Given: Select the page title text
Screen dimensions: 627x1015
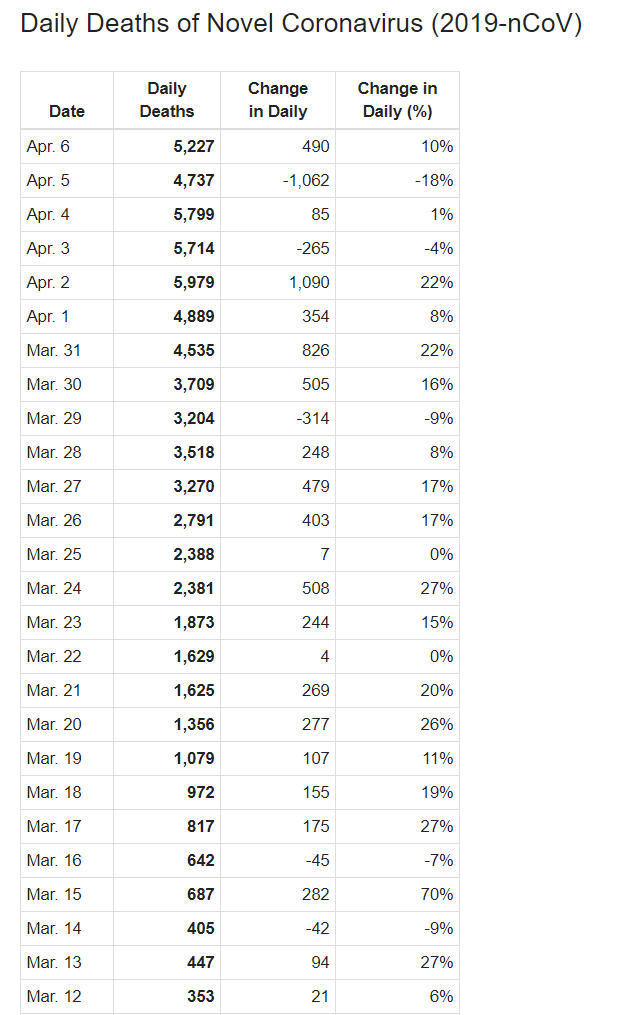Looking at the screenshot, I should tap(301, 24).
